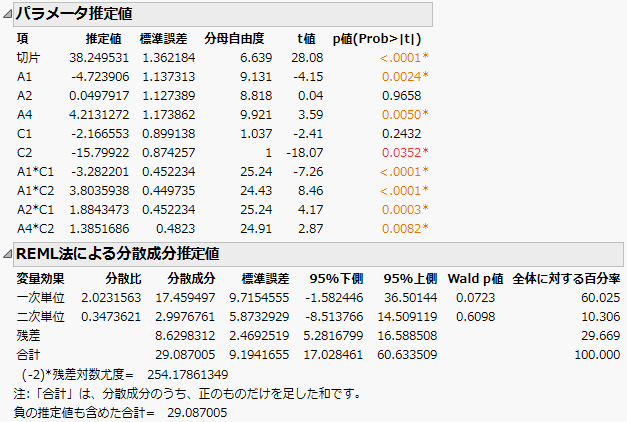Click the variance component 17.459497
This screenshot has width=627, height=422.
185,298
